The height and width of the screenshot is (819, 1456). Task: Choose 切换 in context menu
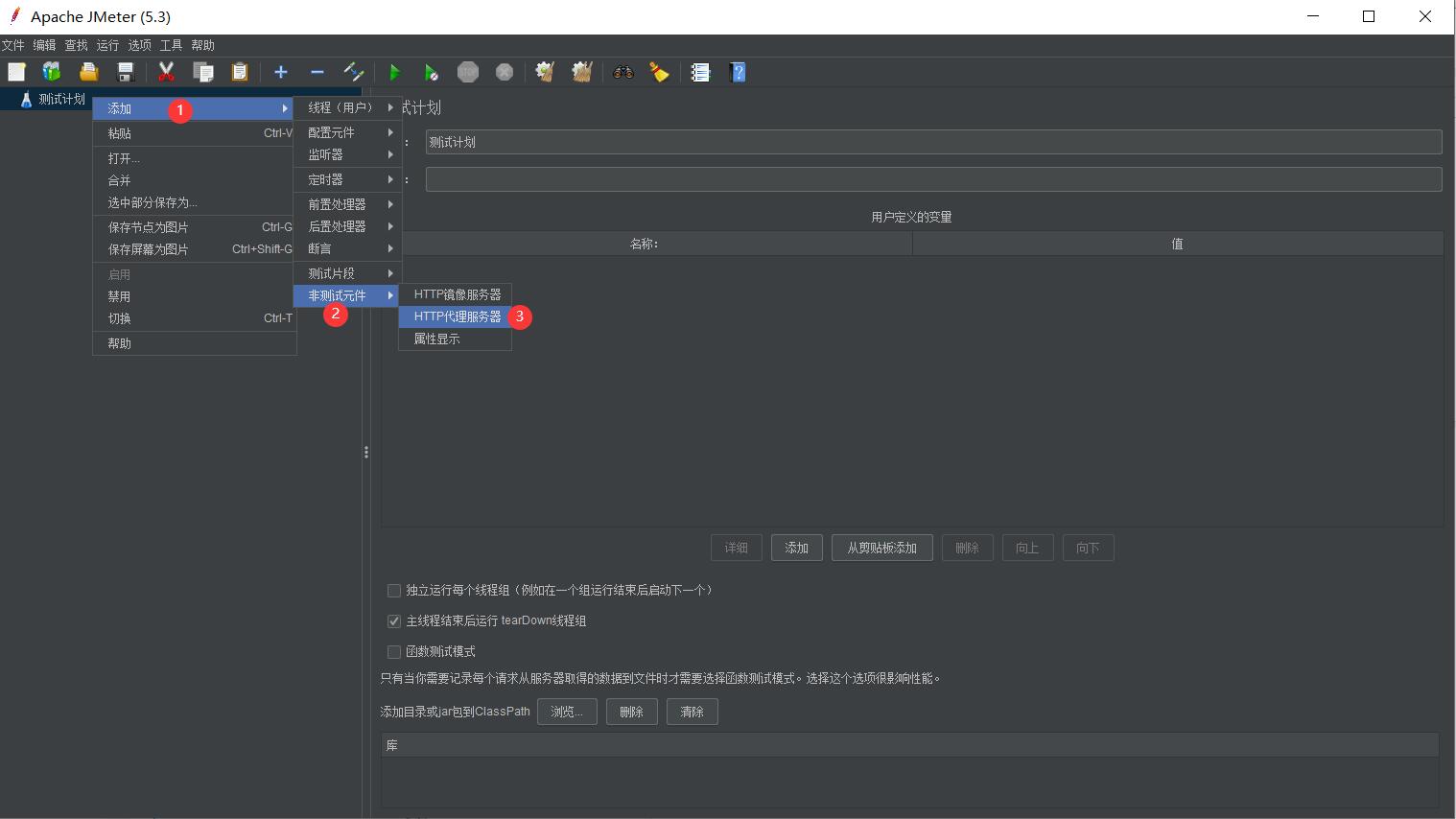(194, 318)
